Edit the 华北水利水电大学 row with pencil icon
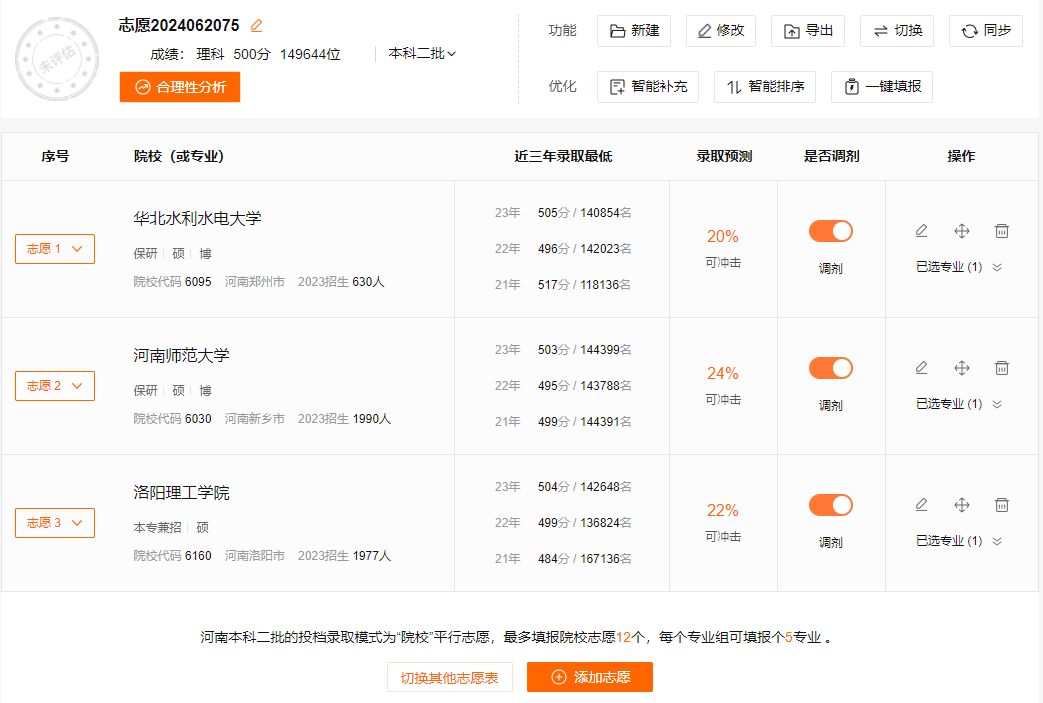Viewport: 1043px width, 703px height. pos(921,231)
